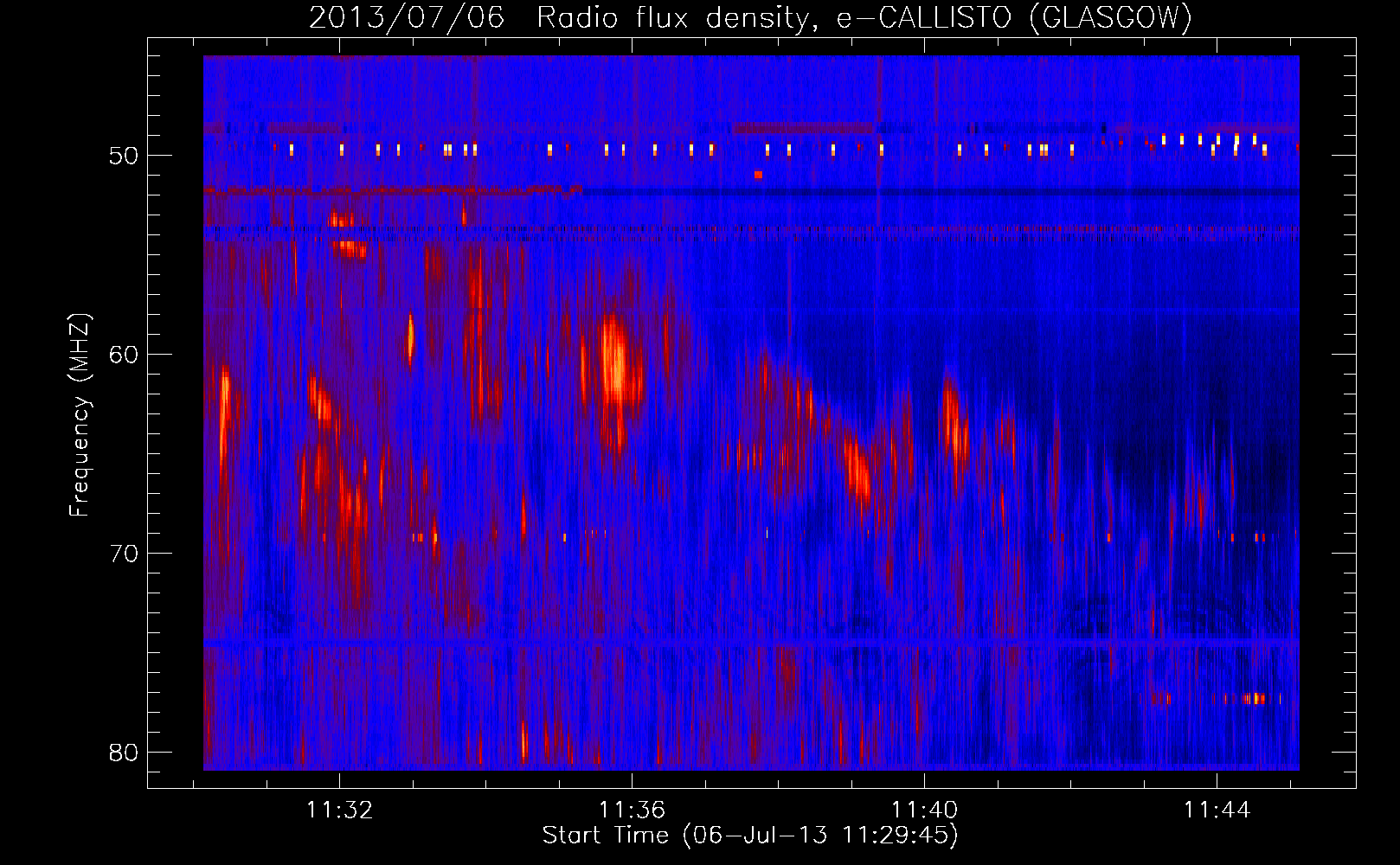The height and width of the screenshot is (865, 1400).
Task: Click the 60 frequency tick label
Action: (125, 355)
